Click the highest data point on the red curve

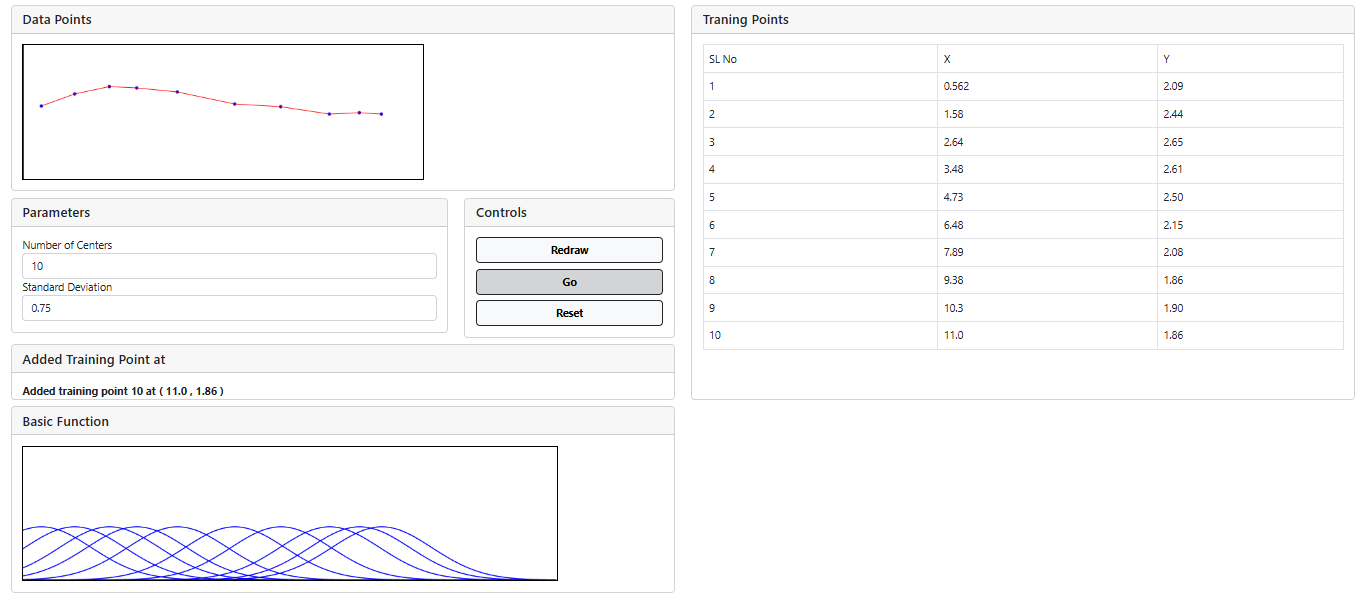(109, 86)
